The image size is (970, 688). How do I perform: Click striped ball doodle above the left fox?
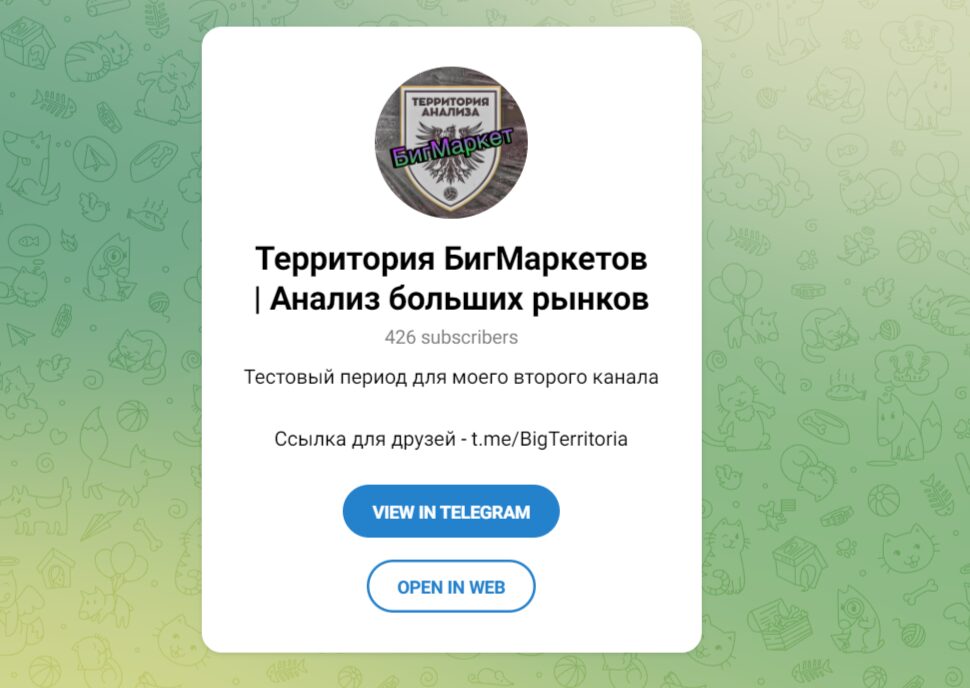[133, 416]
